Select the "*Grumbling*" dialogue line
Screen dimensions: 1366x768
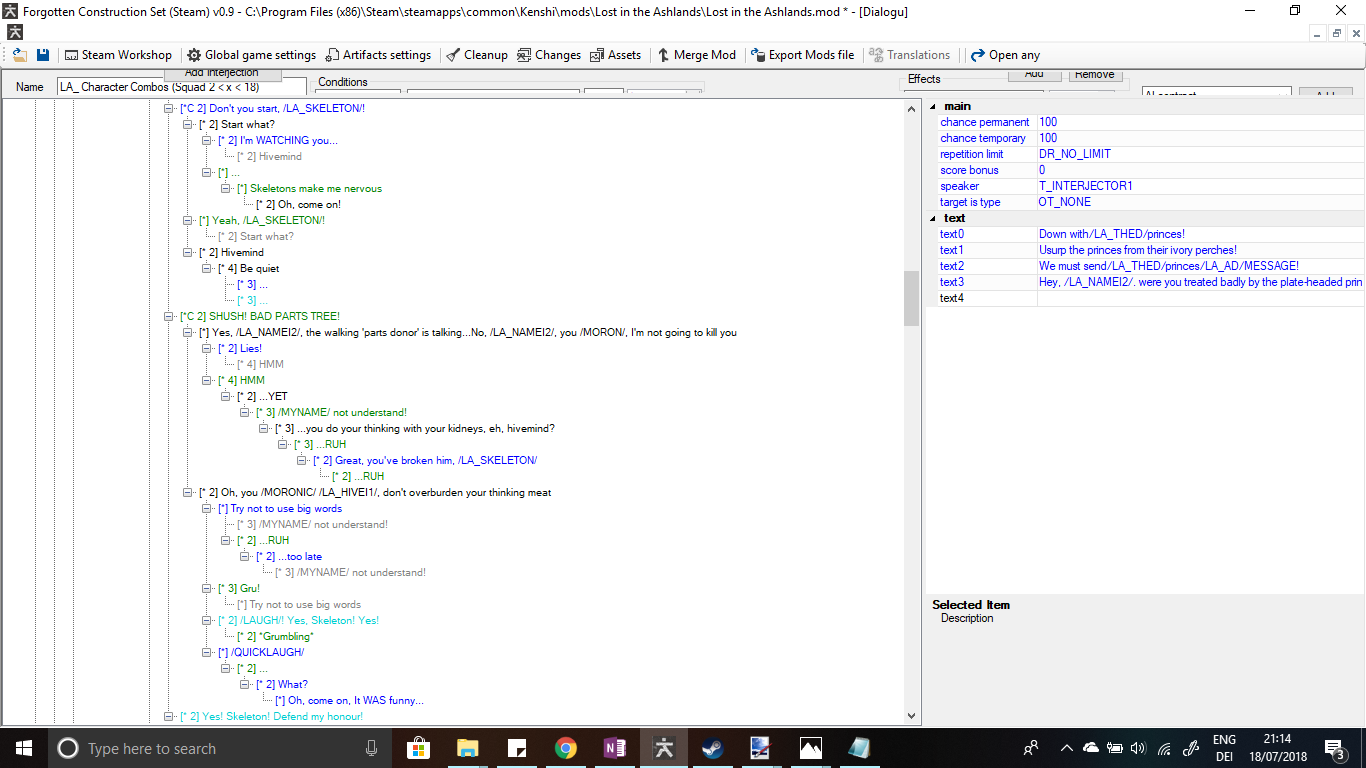coord(275,636)
